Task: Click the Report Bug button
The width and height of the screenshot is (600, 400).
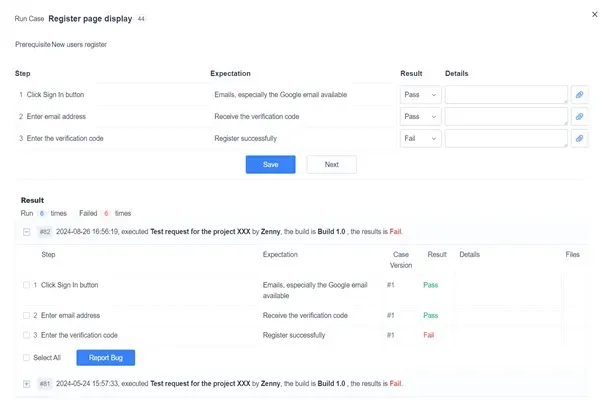Action: 105,357
